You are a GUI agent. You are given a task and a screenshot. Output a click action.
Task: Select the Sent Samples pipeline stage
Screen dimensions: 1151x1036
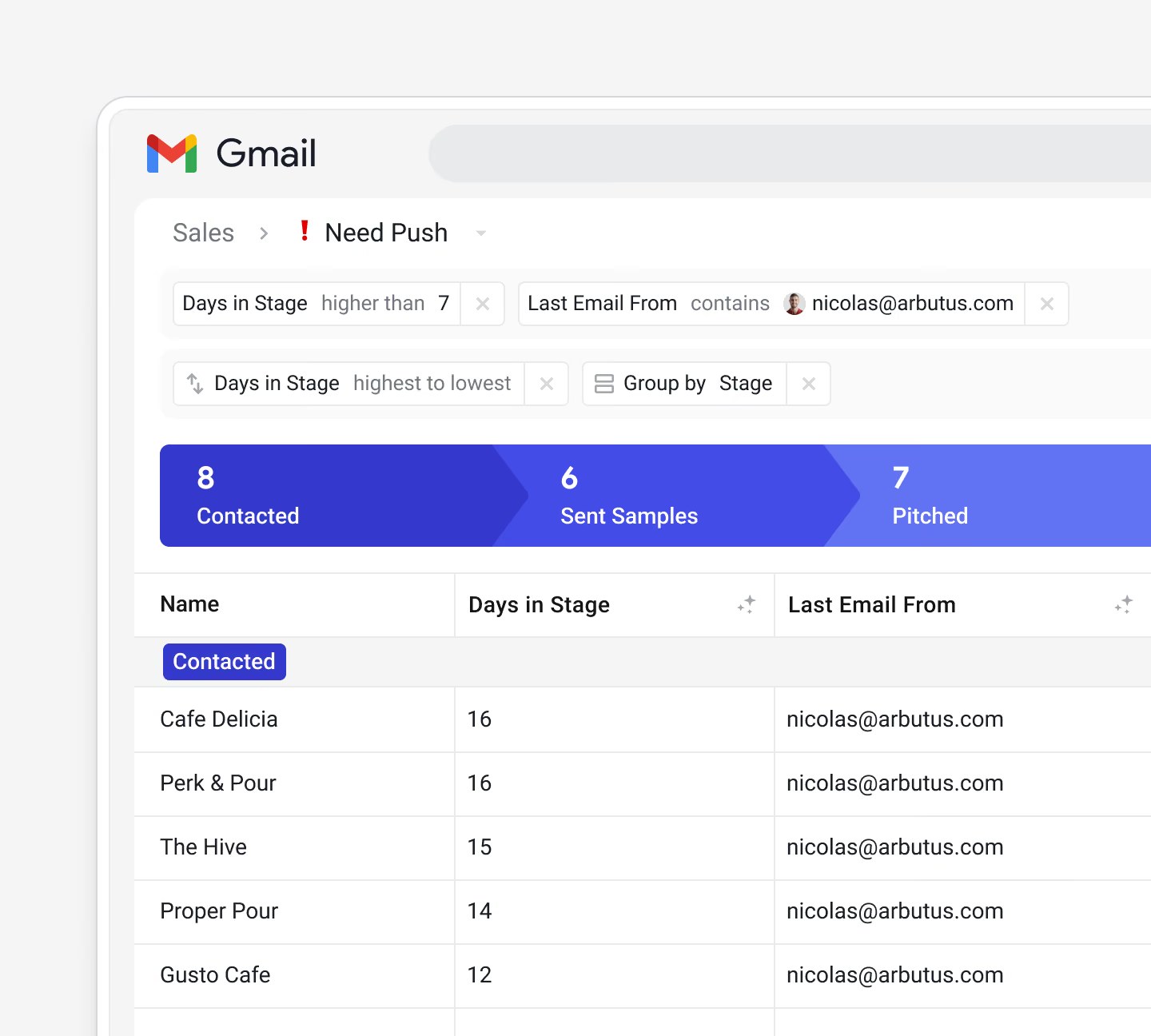click(671, 496)
